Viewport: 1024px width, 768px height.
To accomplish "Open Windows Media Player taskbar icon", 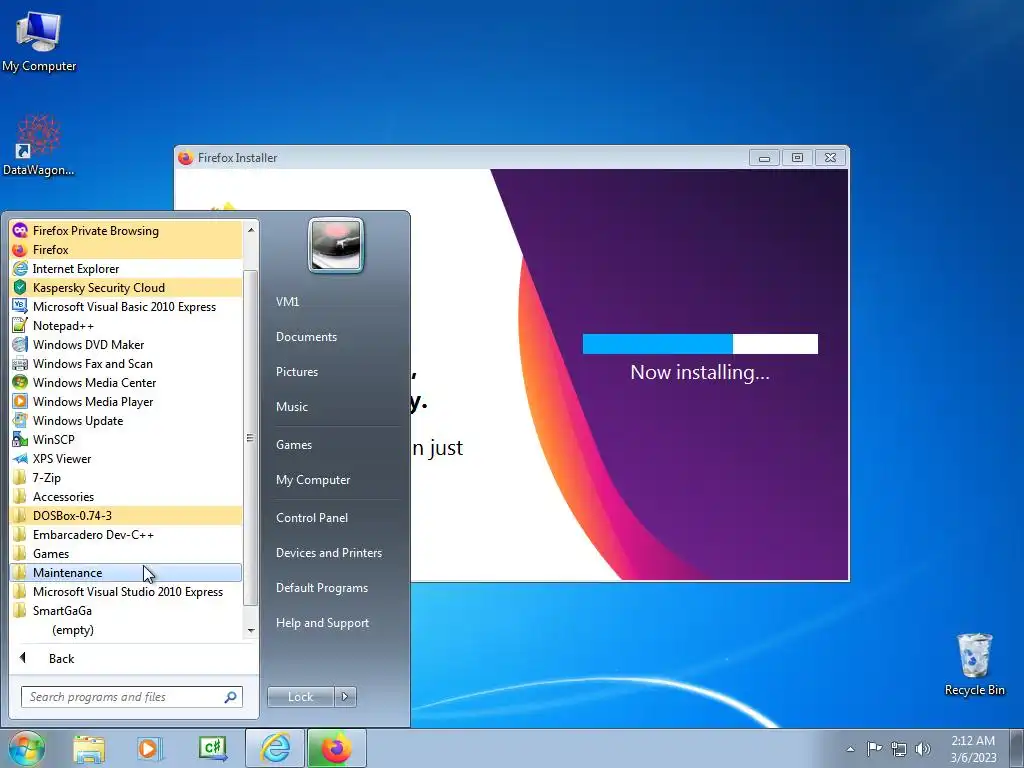I will tap(150, 749).
